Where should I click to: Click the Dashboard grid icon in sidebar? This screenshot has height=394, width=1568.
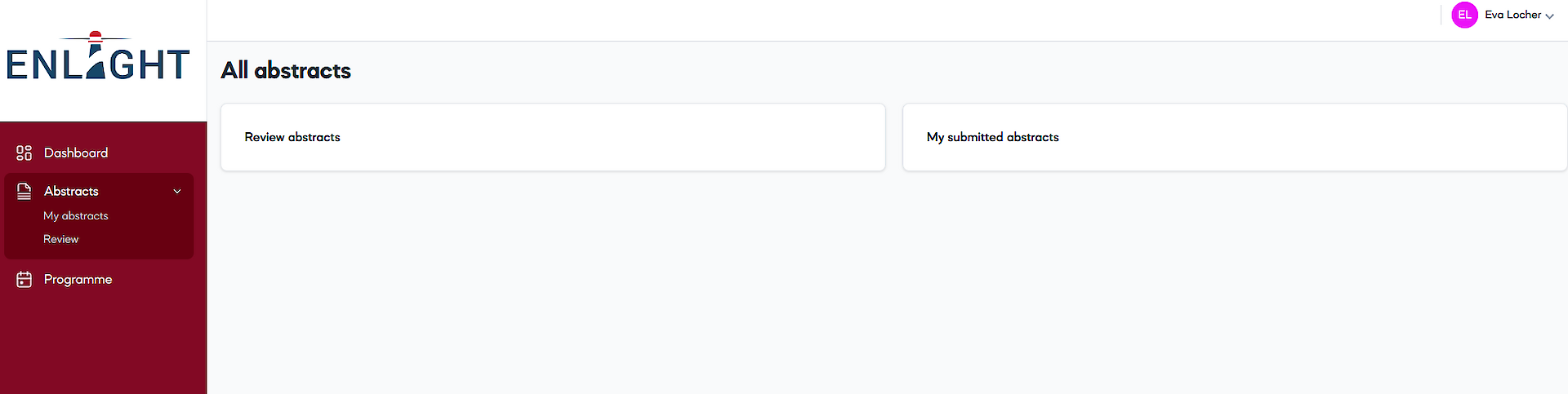24,153
